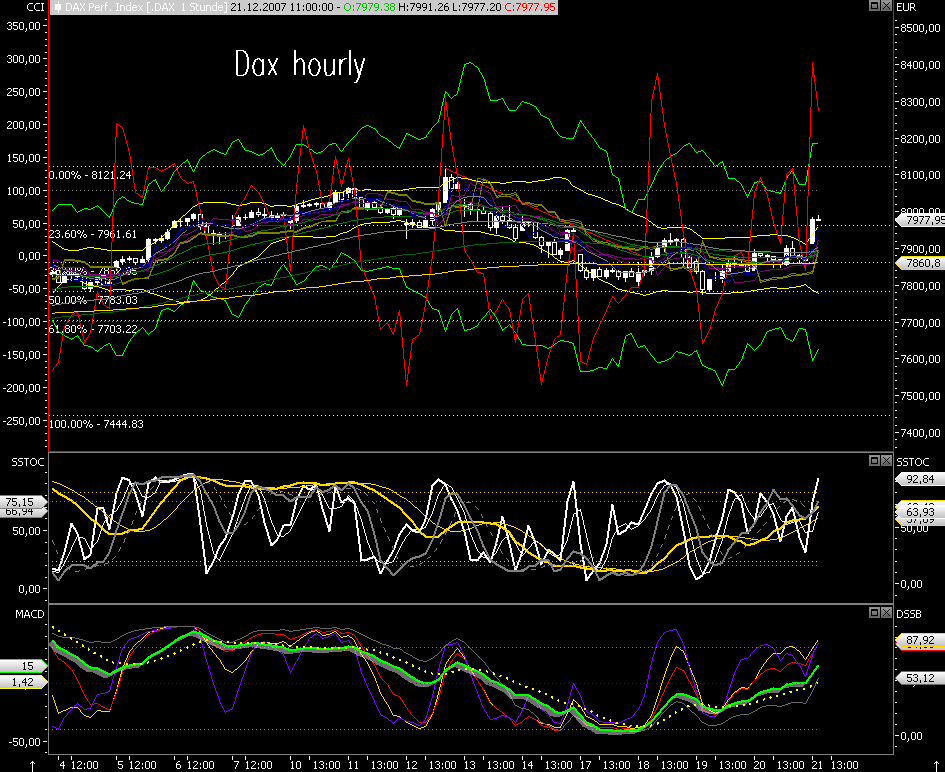Maximize the main DAX price chart panel
Viewport: 945px width, 772px height.
[x=874, y=6]
